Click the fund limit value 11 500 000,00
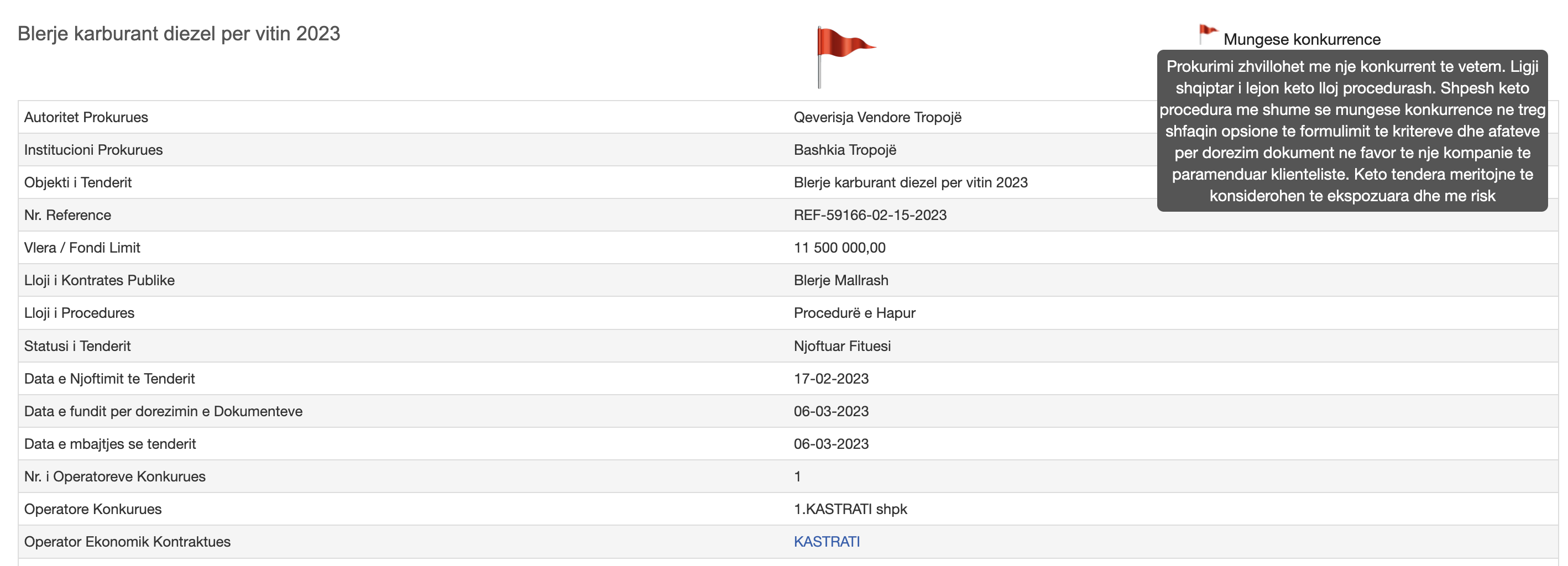This screenshot has height=566, width=1568. [839, 248]
